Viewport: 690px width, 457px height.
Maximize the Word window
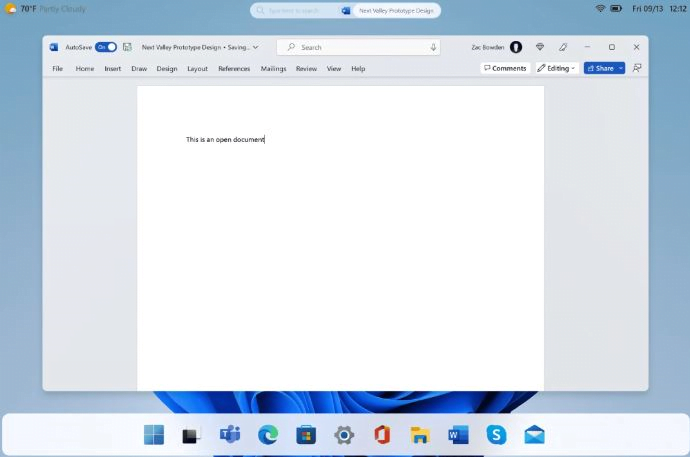click(x=612, y=47)
